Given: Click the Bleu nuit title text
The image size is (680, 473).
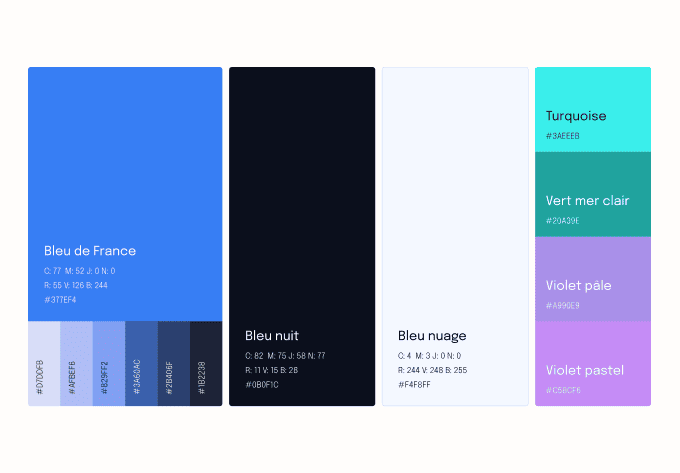Looking at the screenshot, I should coord(272,336).
